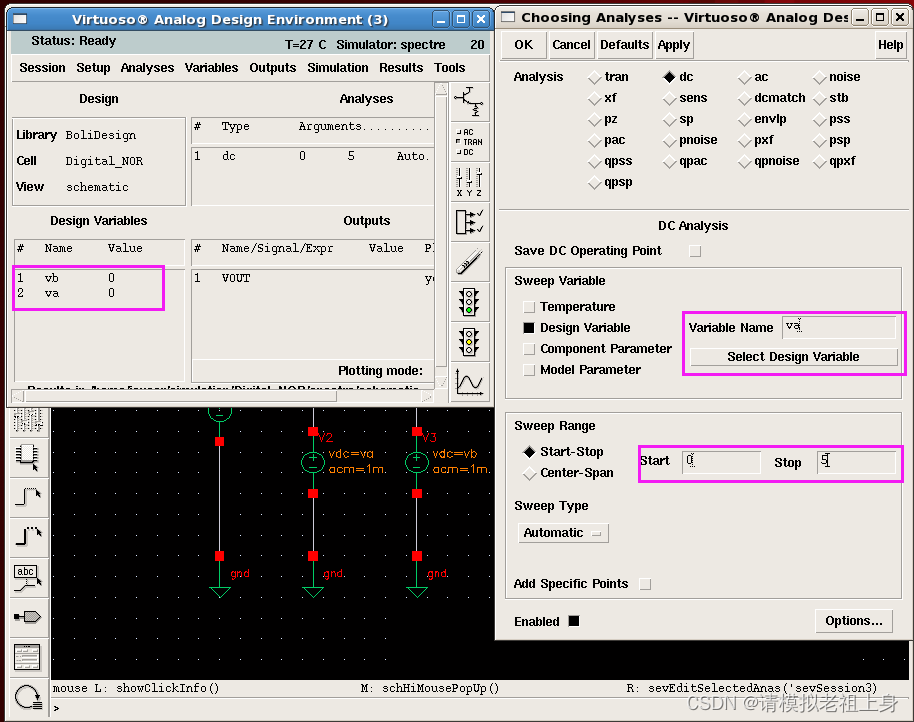Toggle the Design Variable checkbox
The height and width of the screenshot is (722, 914).
(529, 327)
